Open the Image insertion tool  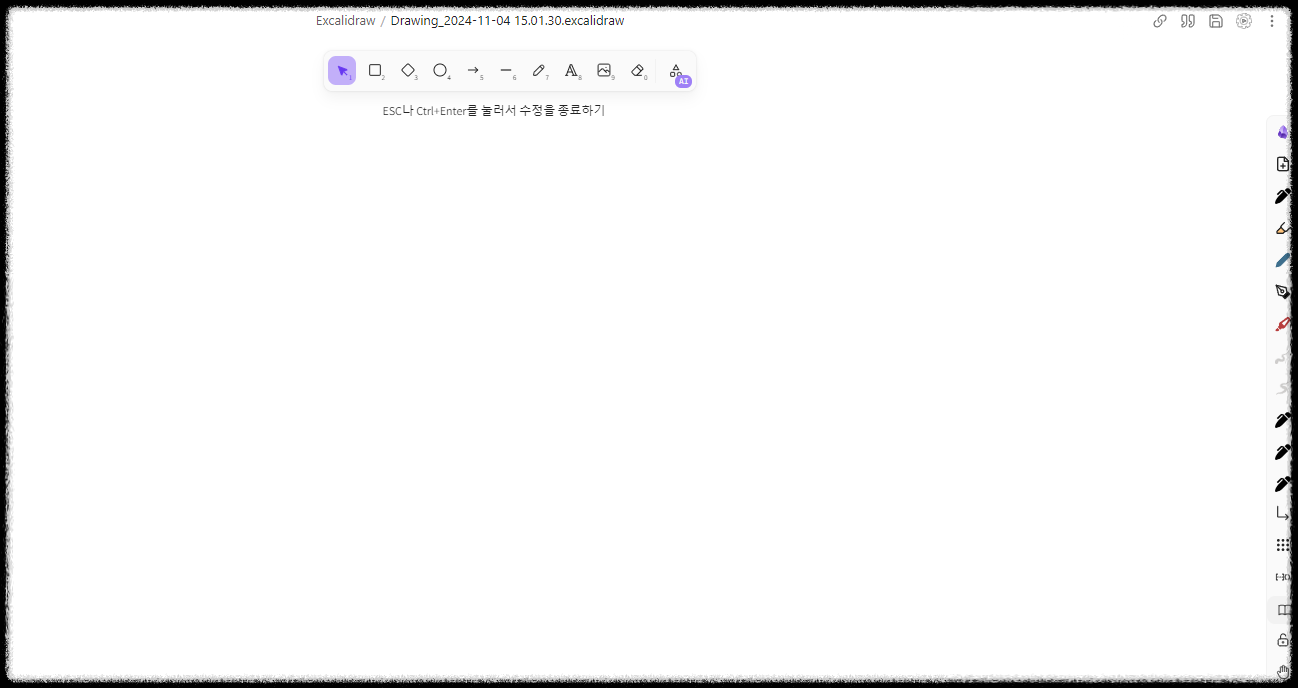coord(605,70)
